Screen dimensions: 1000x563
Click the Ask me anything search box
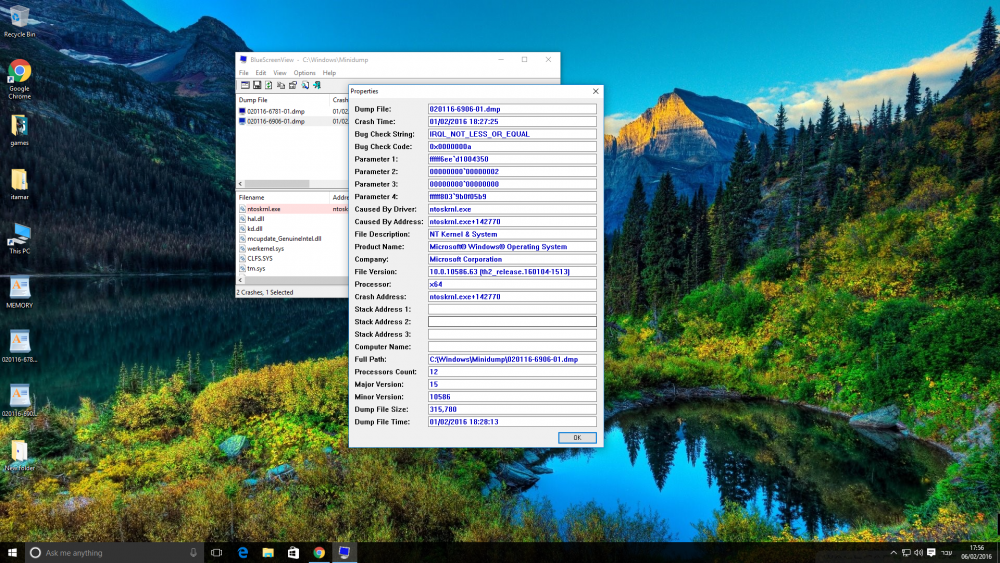[114, 553]
